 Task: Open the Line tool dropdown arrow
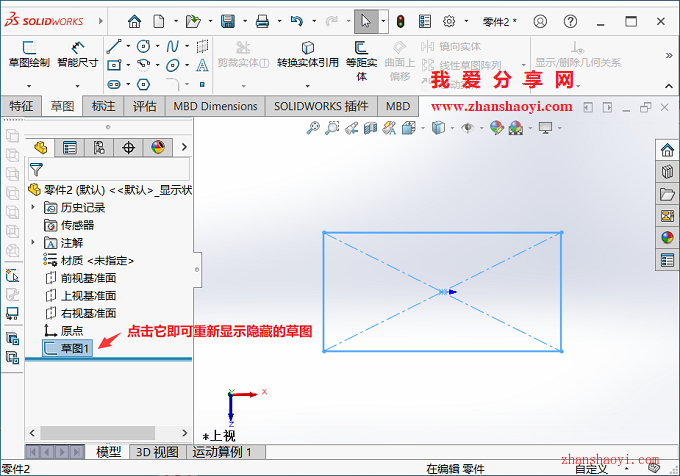pyautogui.click(x=128, y=46)
